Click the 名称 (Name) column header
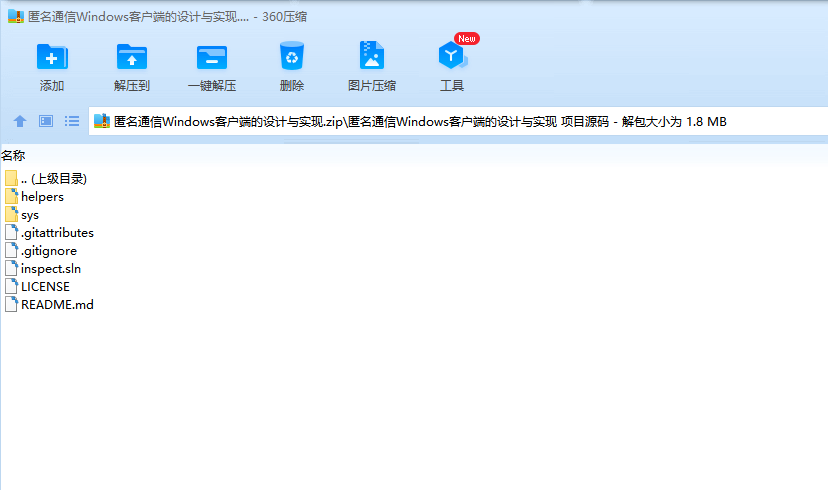828x490 pixels. (13, 156)
